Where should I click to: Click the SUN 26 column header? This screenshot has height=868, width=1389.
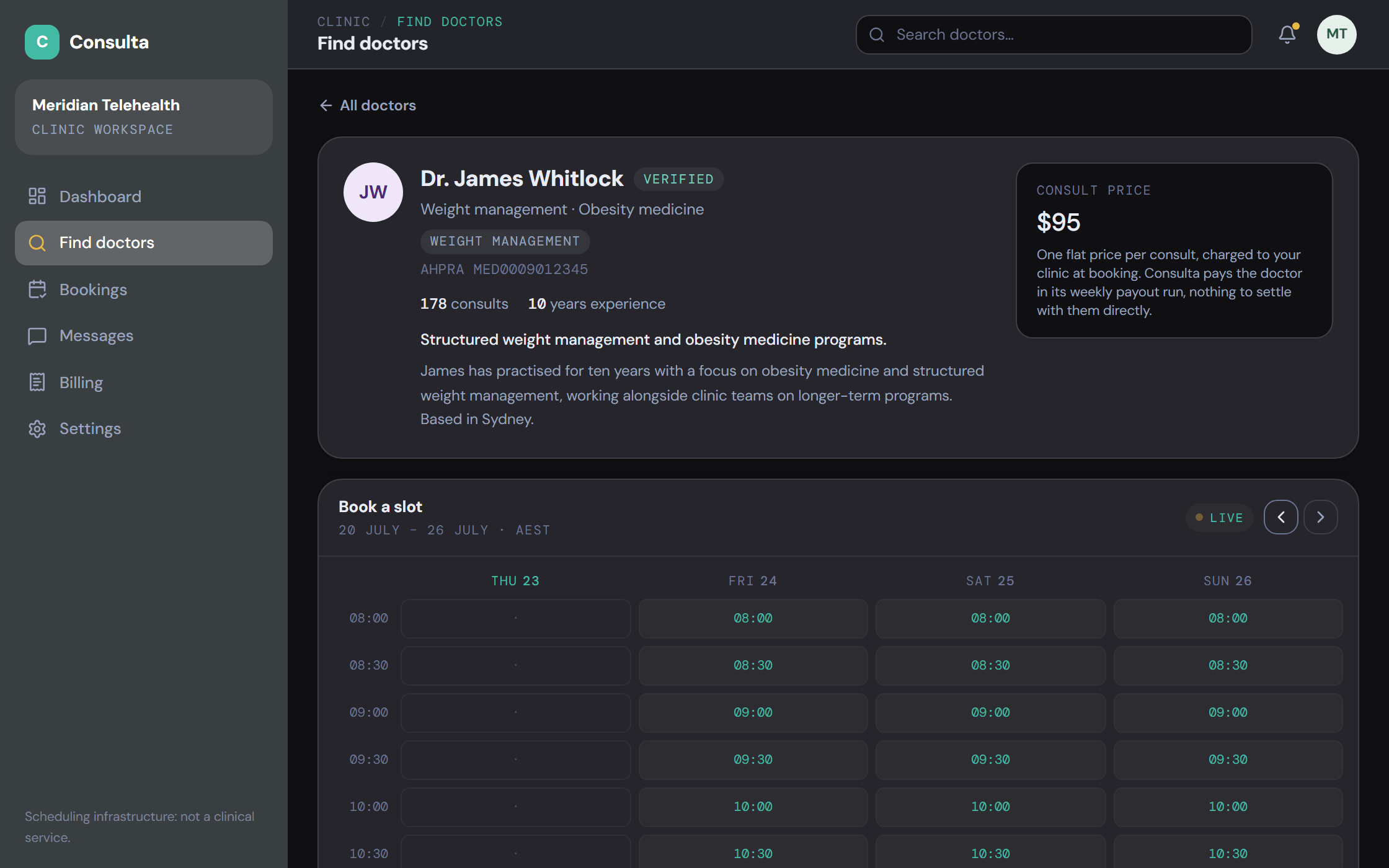(x=1228, y=581)
